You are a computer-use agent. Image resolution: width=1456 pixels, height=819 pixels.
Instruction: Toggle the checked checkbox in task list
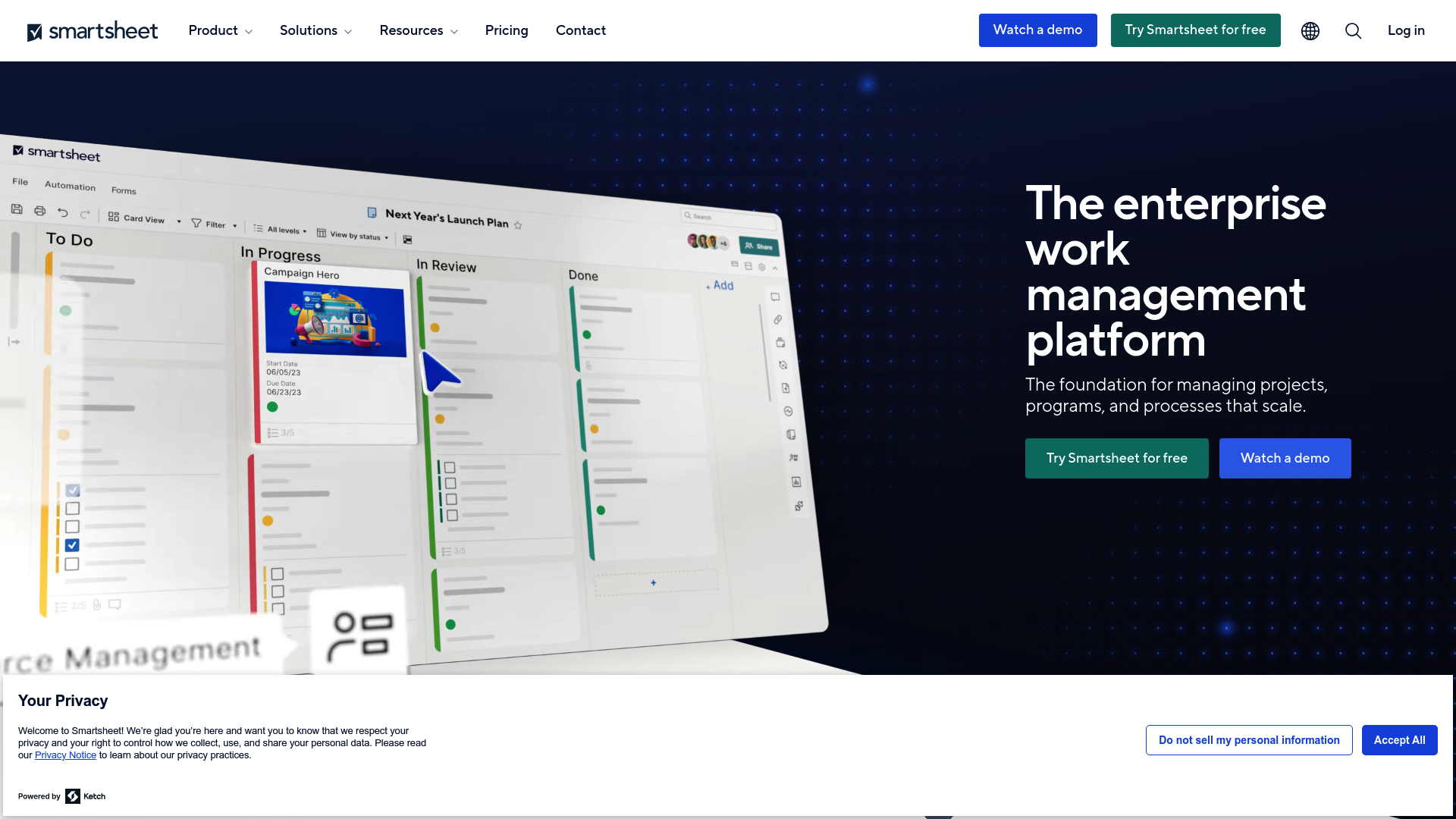pyautogui.click(x=71, y=544)
